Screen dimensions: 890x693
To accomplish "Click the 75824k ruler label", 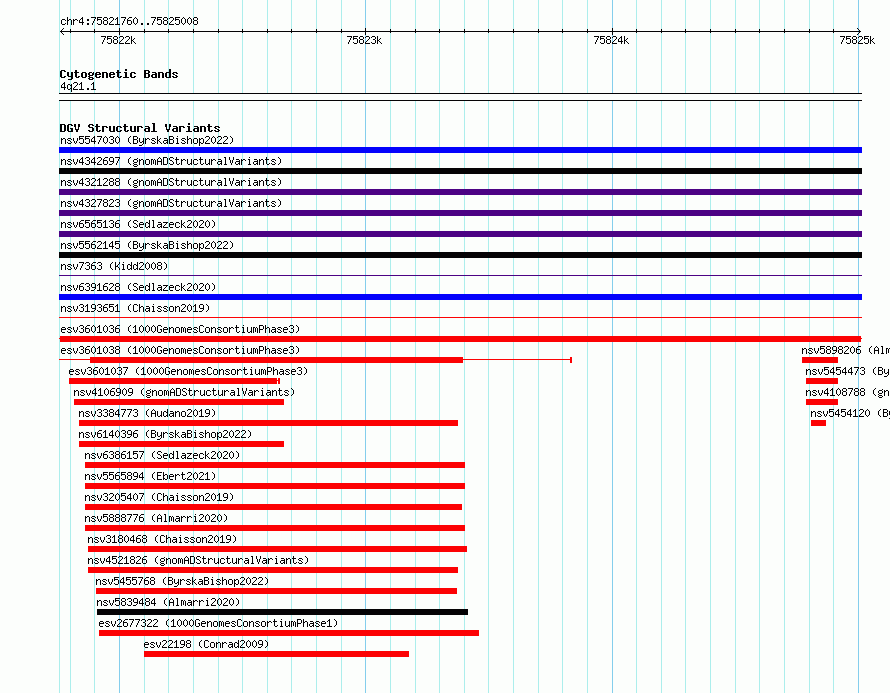I will click(x=611, y=40).
